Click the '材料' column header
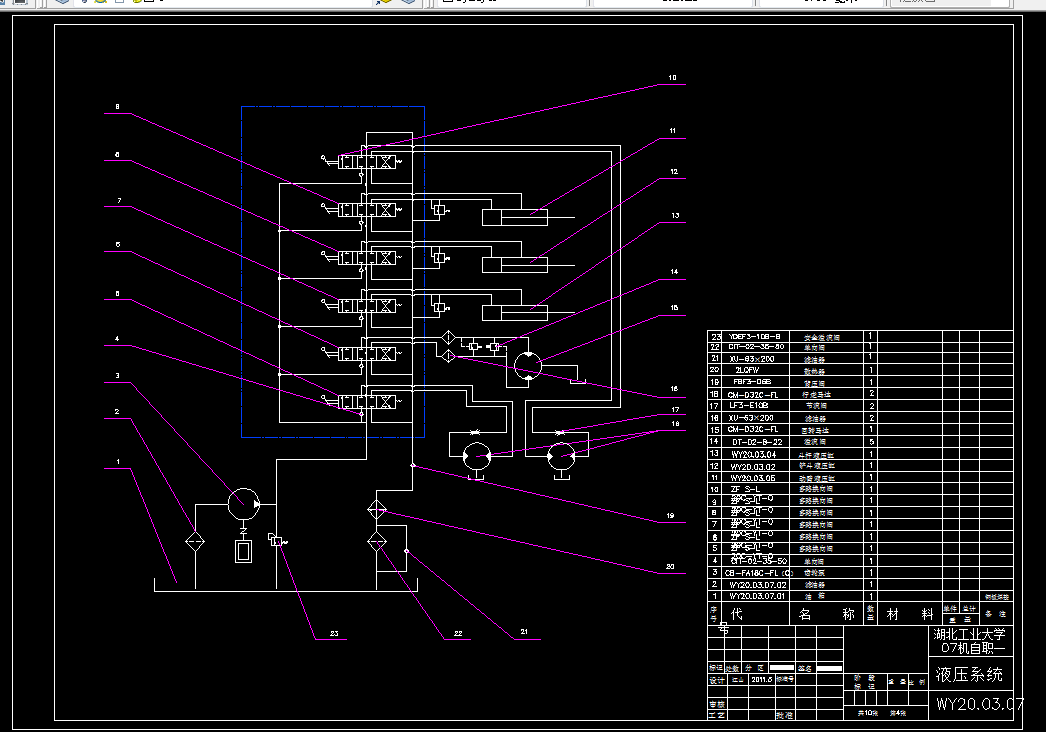 click(910, 614)
